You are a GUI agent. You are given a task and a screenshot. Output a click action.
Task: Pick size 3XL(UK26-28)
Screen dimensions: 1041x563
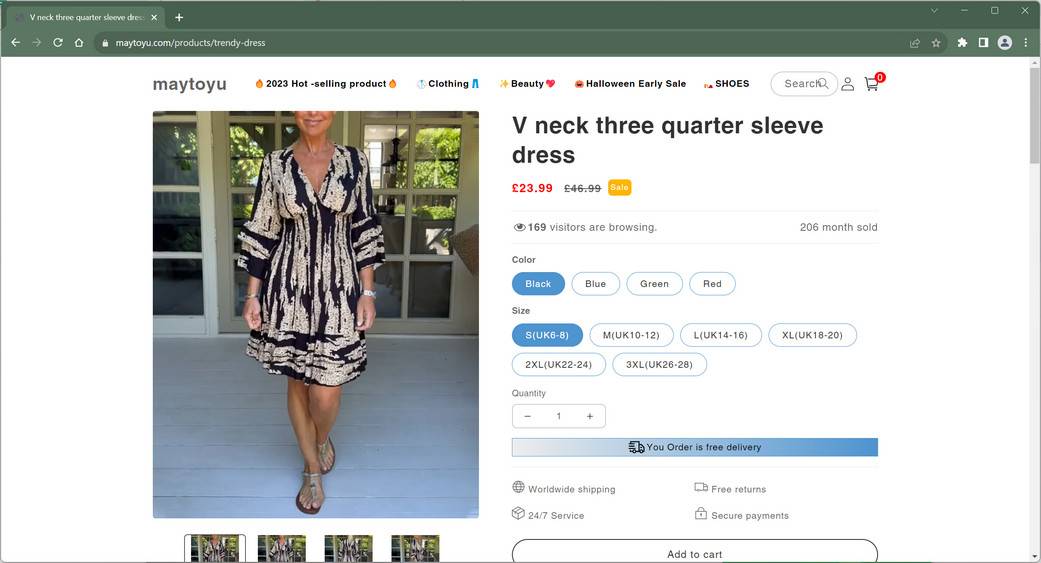point(659,365)
